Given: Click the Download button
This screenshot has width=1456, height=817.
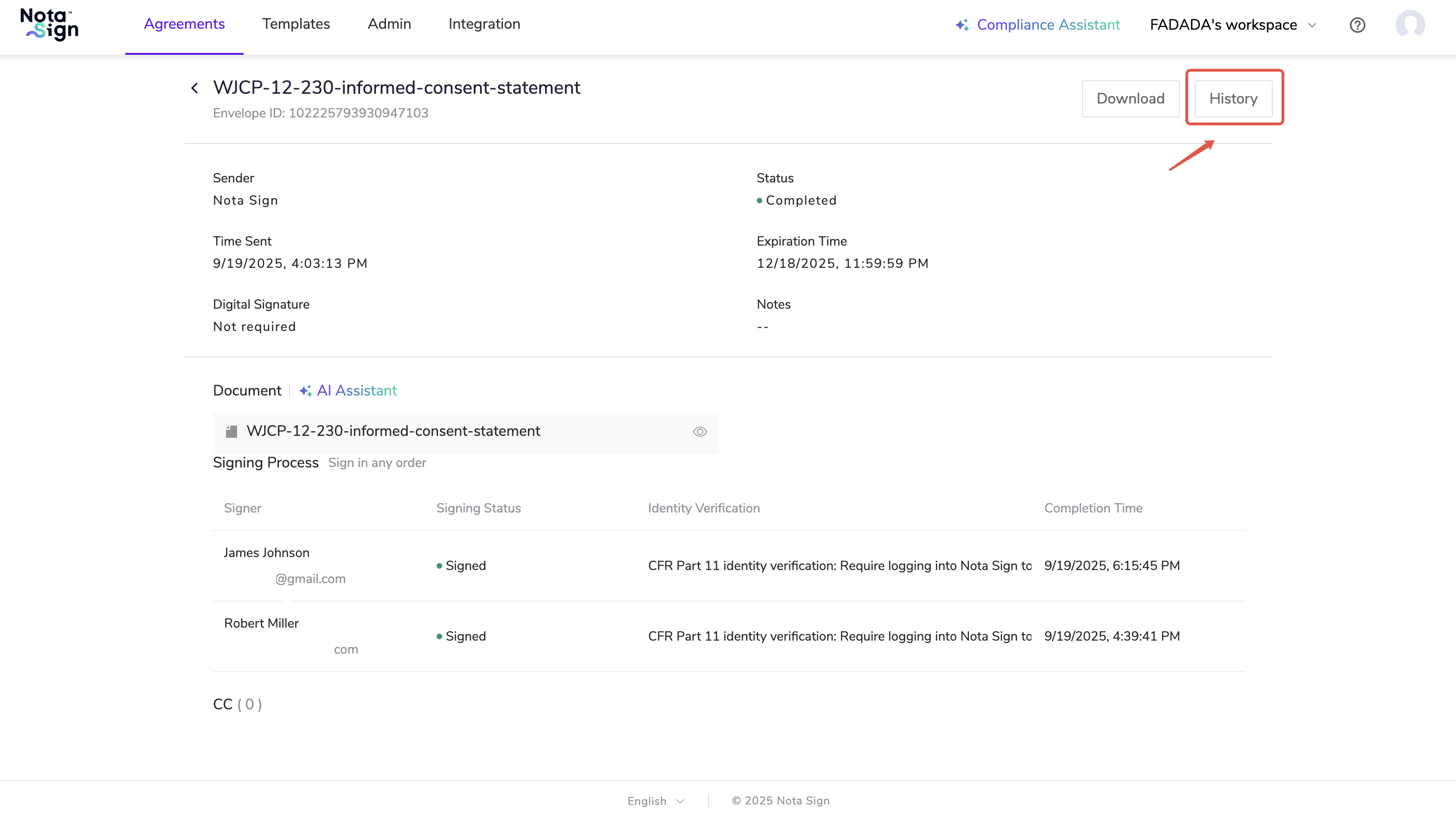Looking at the screenshot, I should click(x=1130, y=99).
